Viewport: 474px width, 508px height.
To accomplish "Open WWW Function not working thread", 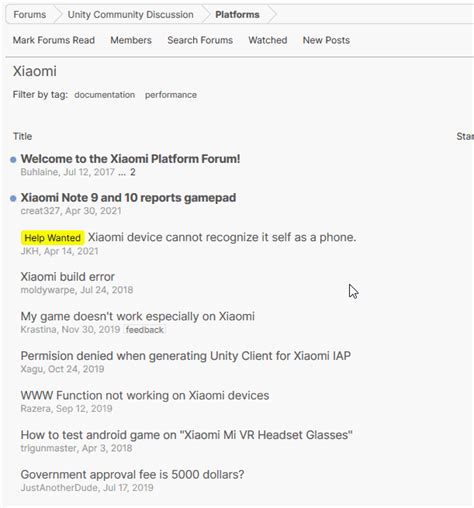I will click(145, 395).
